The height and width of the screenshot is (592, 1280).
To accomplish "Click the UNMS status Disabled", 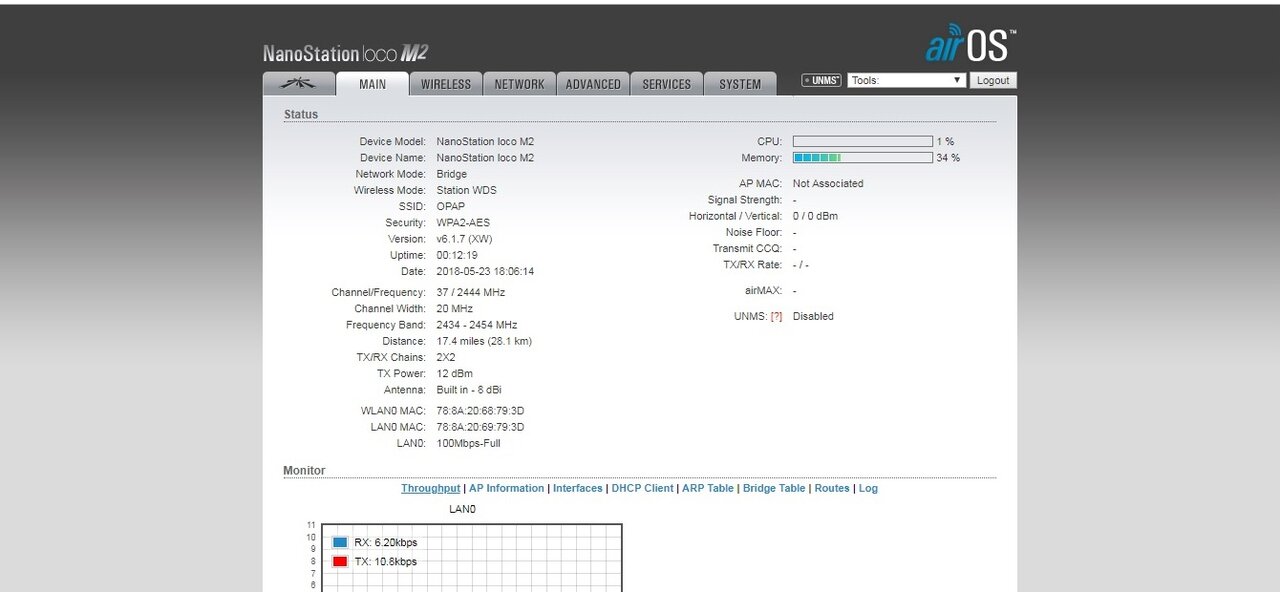I will tap(813, 316).
